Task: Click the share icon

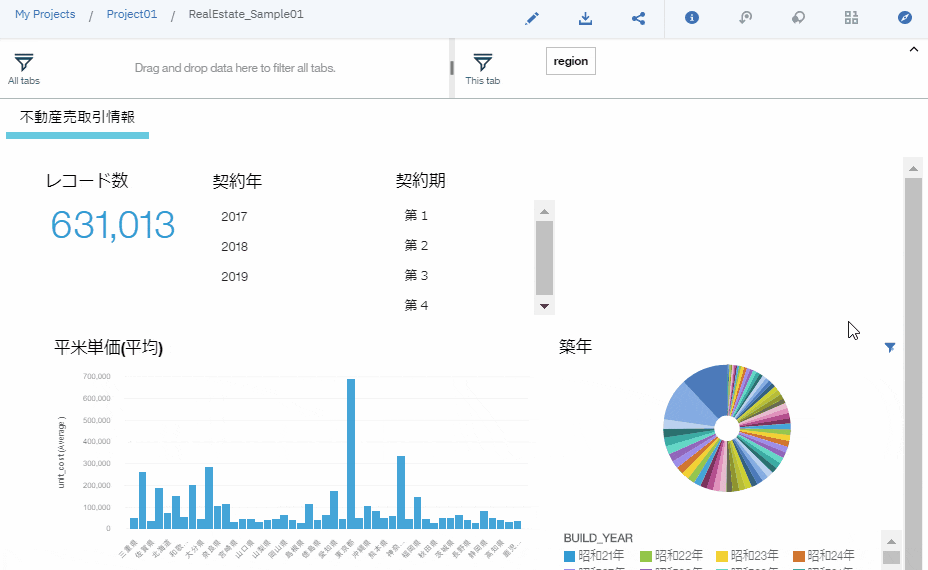Action: (638, 18)
